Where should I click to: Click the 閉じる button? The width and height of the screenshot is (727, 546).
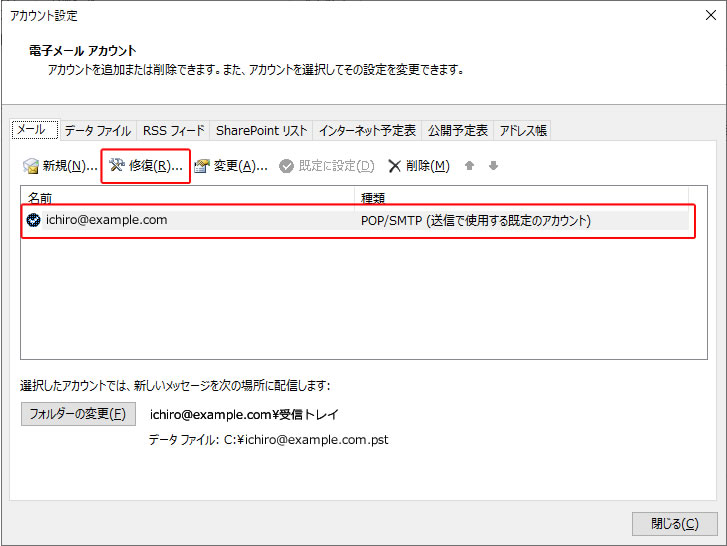point(674,524)
